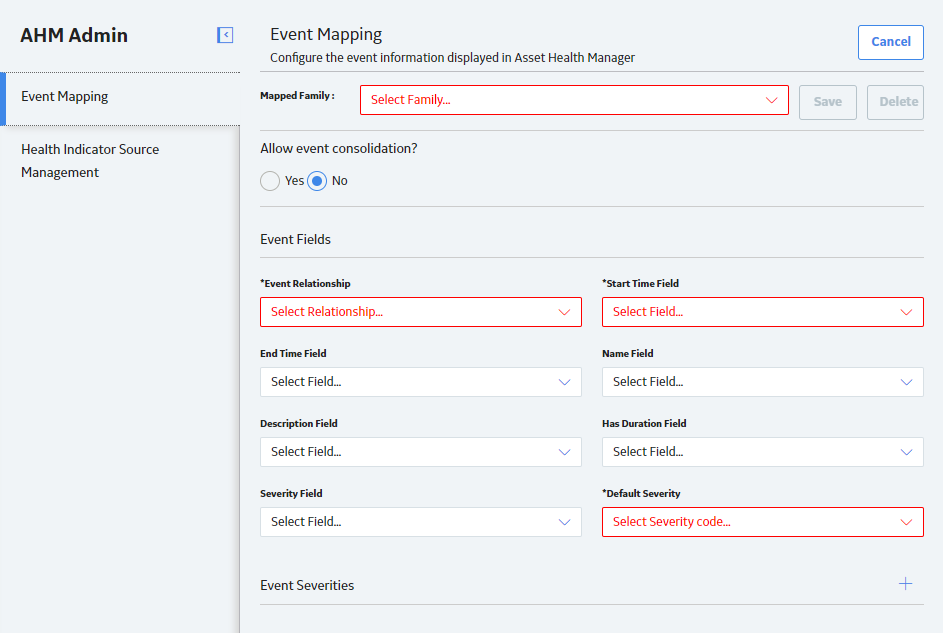This screenshot has height=633, width=943.
Task: Open the Start Time Field dropdown
Action: (x=763, y=312)
